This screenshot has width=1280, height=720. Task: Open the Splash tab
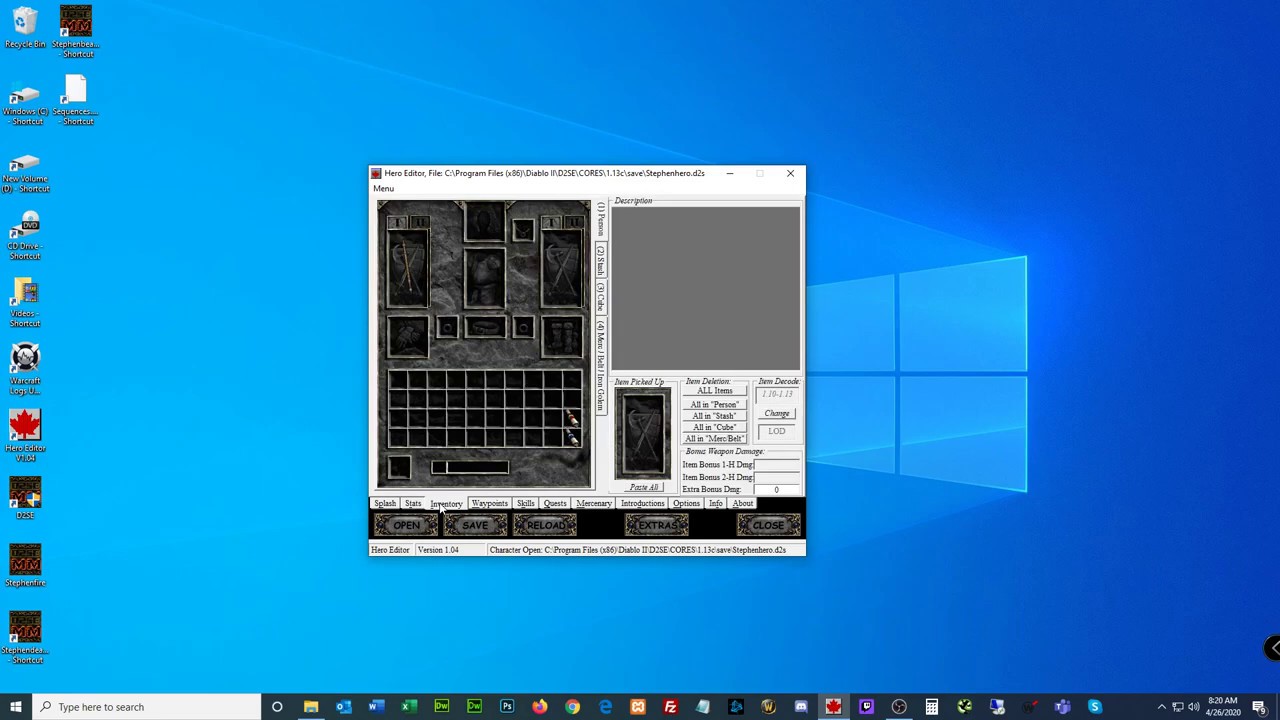pyautogui.click(x=385, y=503)
